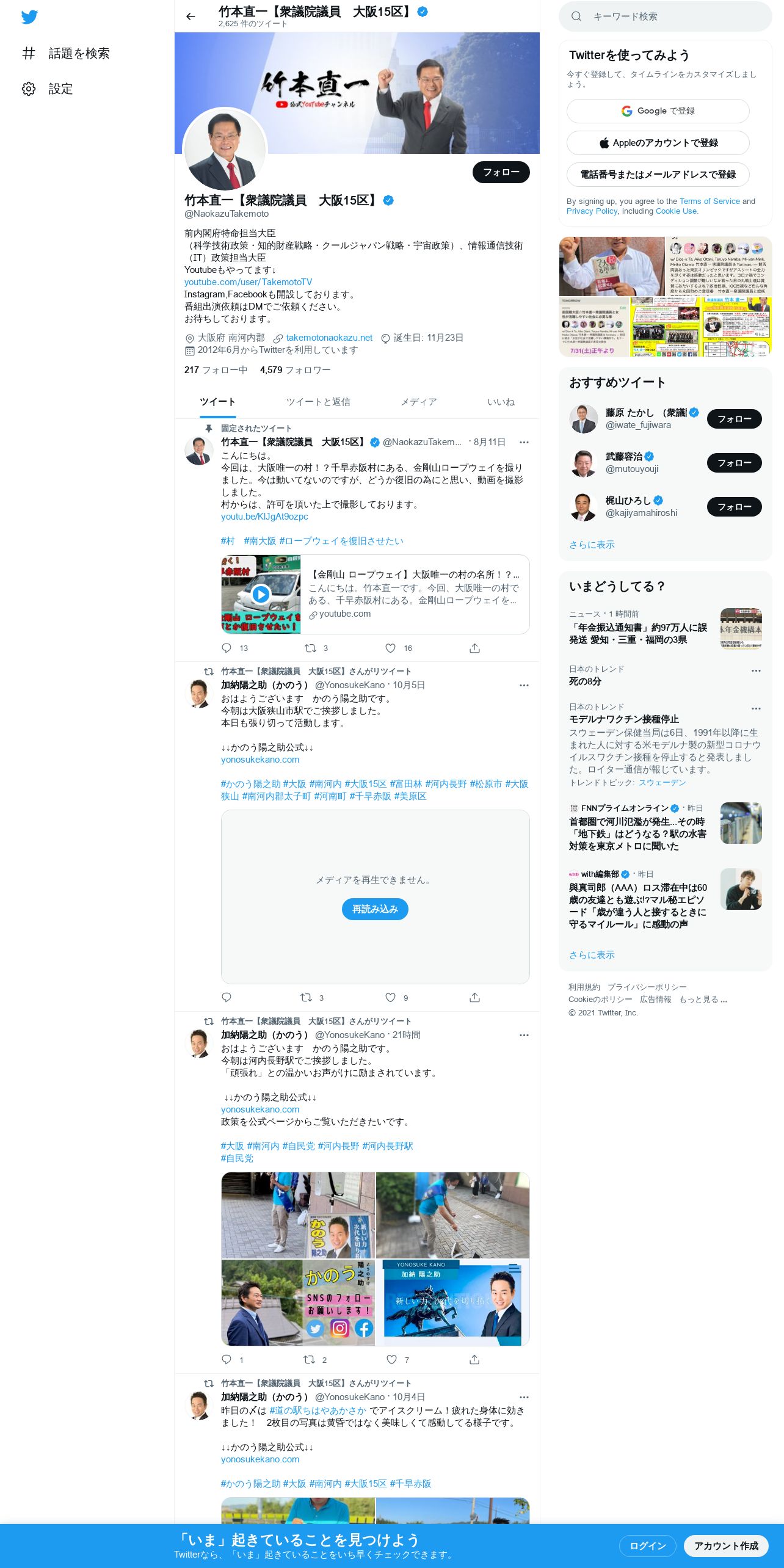The image size is (784, 1568).
Task: Share the 10月5日 大阪狭山市駅 tweet
Action: tap(474, 998)
